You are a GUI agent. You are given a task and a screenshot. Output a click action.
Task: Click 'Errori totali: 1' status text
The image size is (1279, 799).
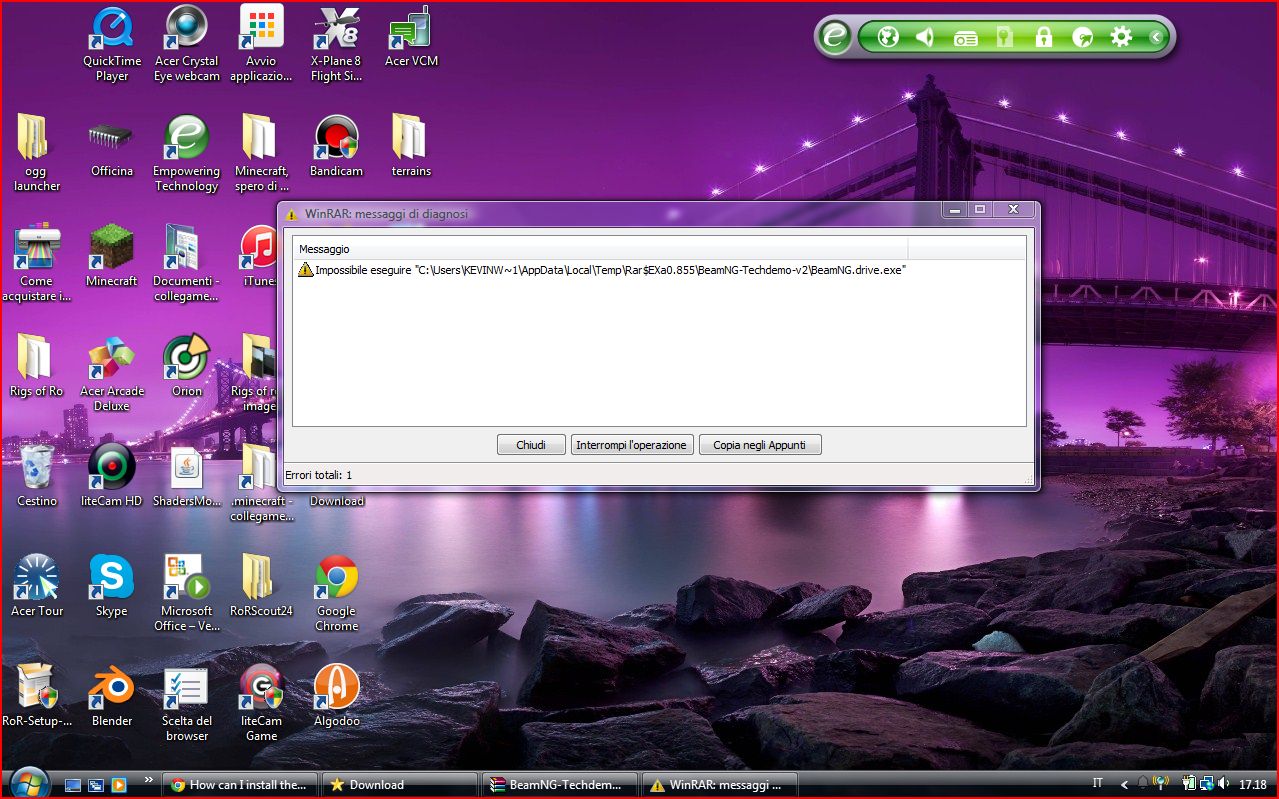(319, 475)
